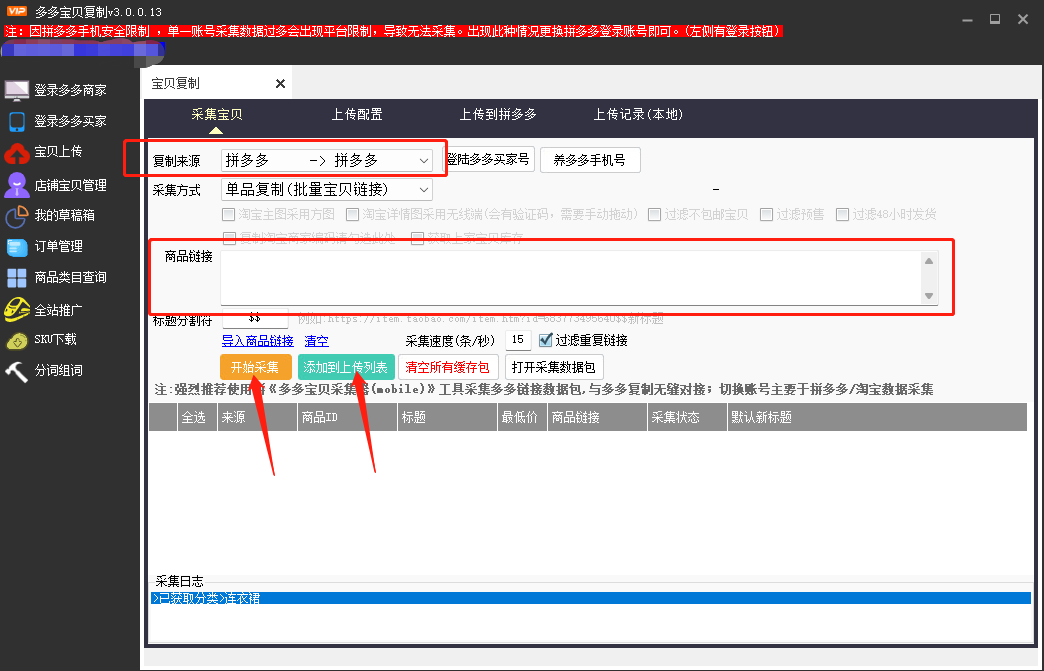Click the 采集速度 value field showing 15
This screenshot has height=671, width=1044.
point(518,340)
